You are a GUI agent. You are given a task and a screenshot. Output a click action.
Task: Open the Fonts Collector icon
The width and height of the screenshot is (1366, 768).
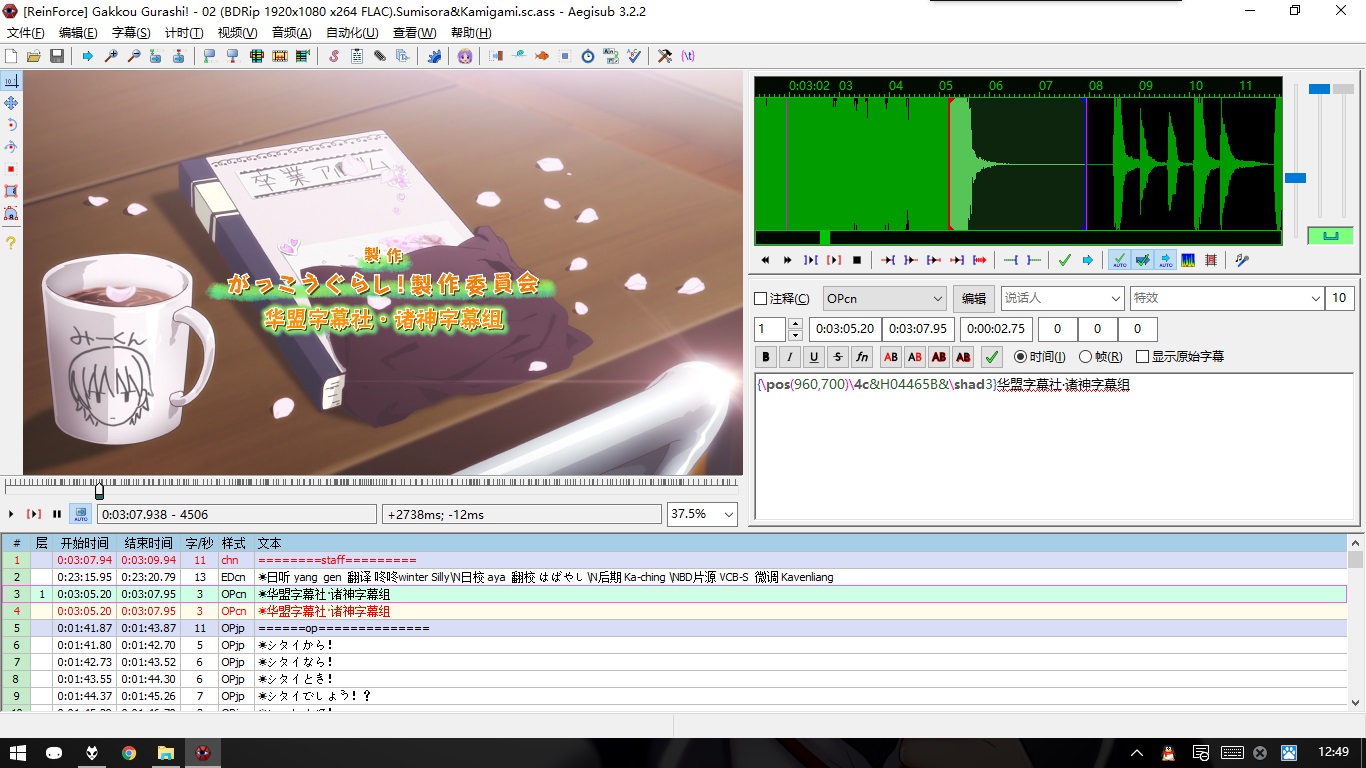point(403,56)
